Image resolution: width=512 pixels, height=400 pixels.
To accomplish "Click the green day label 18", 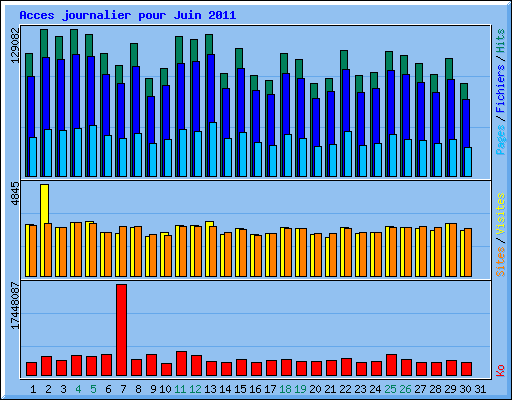I will [285, 389].
